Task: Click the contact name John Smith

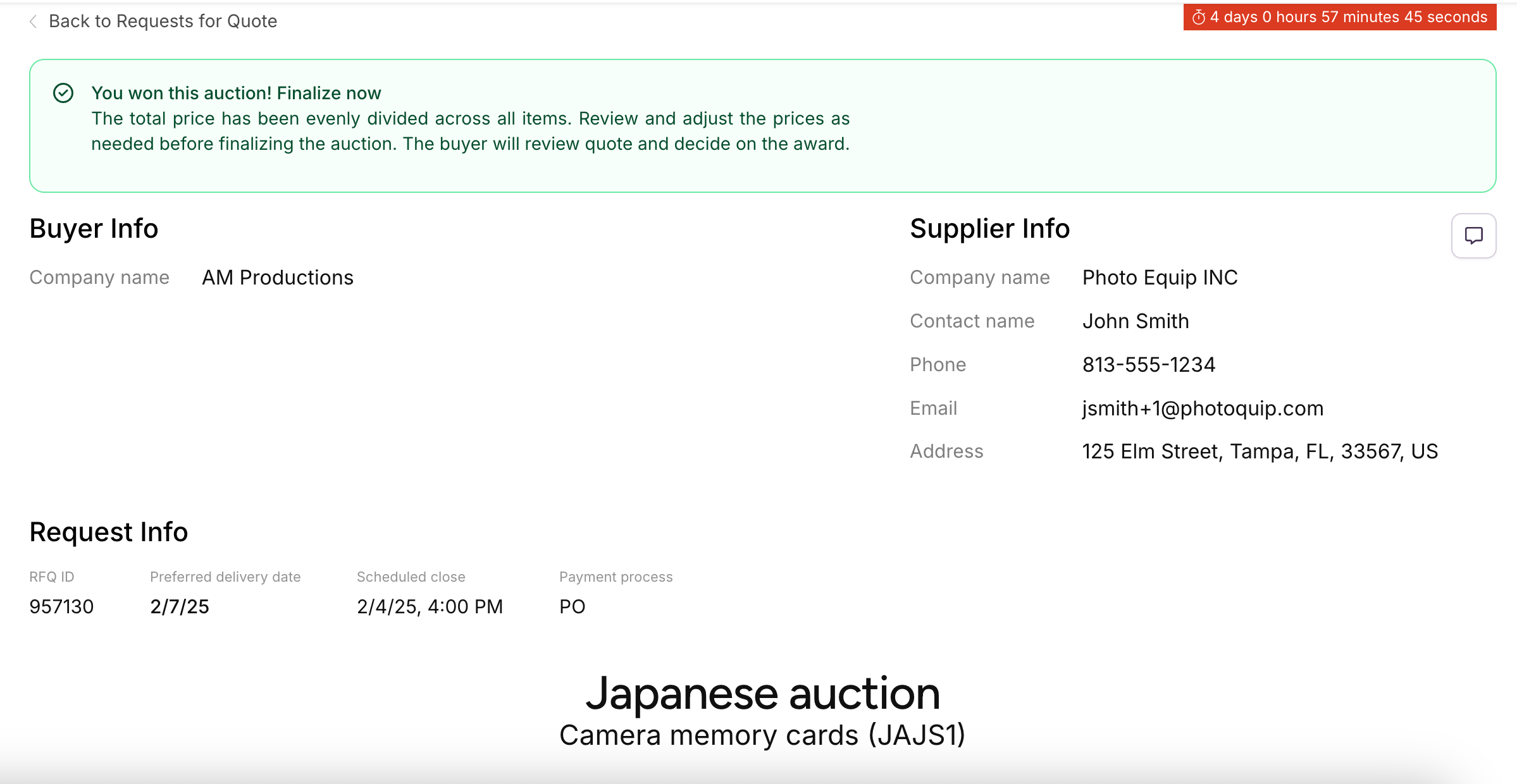Action: coord(1136,321)
